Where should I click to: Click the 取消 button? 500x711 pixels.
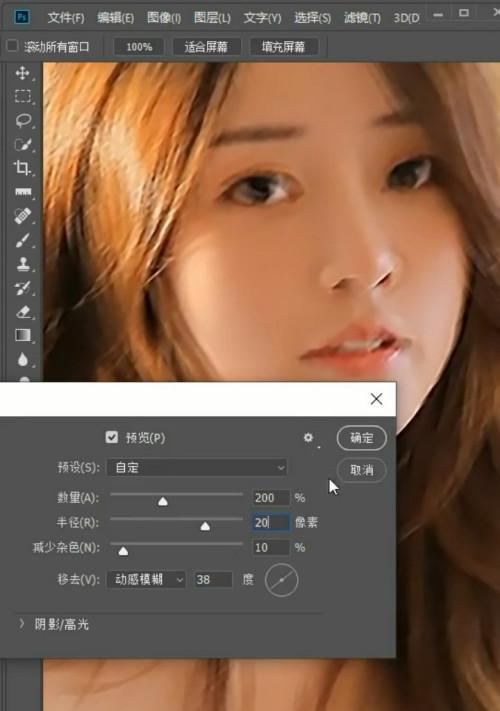tap(362, 470)
